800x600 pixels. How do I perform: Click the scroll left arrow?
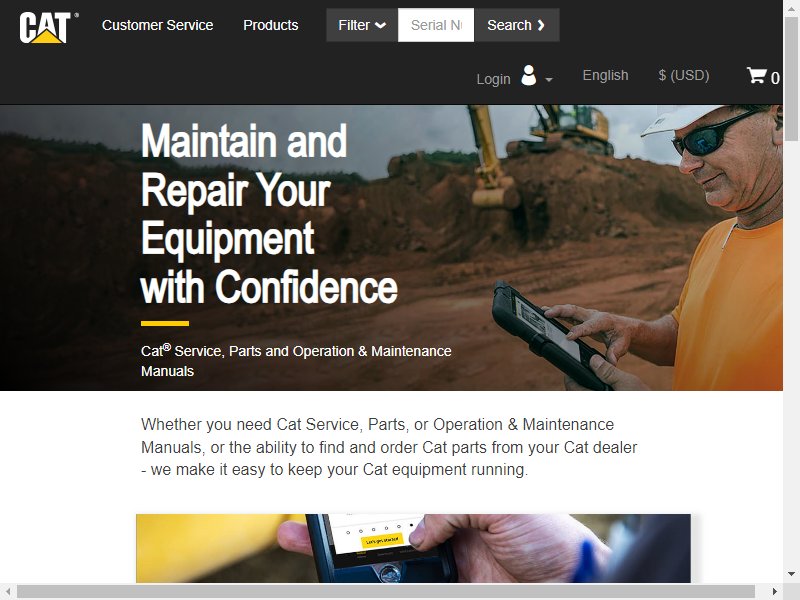pyautogui.click(x=8, y=591)
